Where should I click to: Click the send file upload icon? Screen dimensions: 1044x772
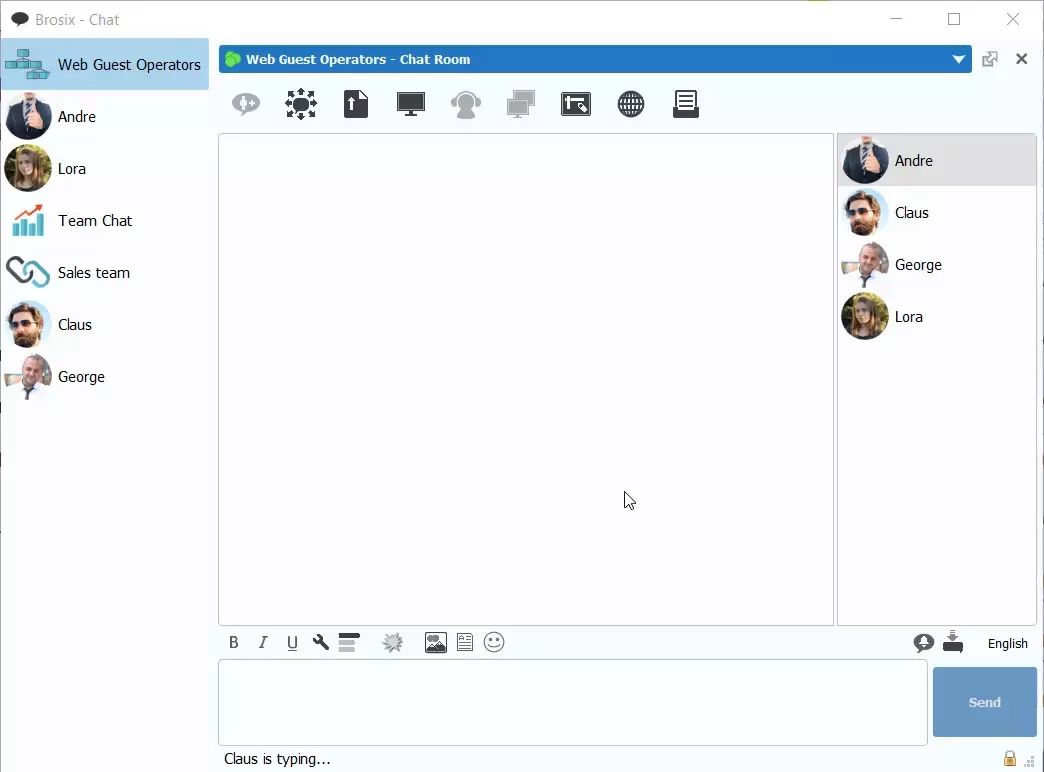(x=356, y=104)
